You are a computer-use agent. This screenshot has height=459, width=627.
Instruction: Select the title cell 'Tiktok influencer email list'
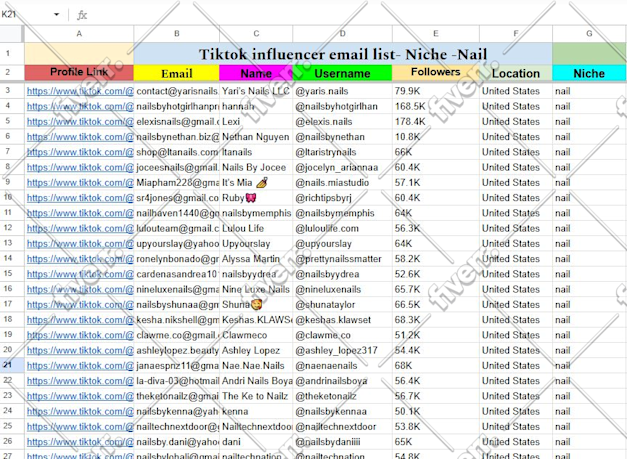pyautogui.click(x=343, y=54)
